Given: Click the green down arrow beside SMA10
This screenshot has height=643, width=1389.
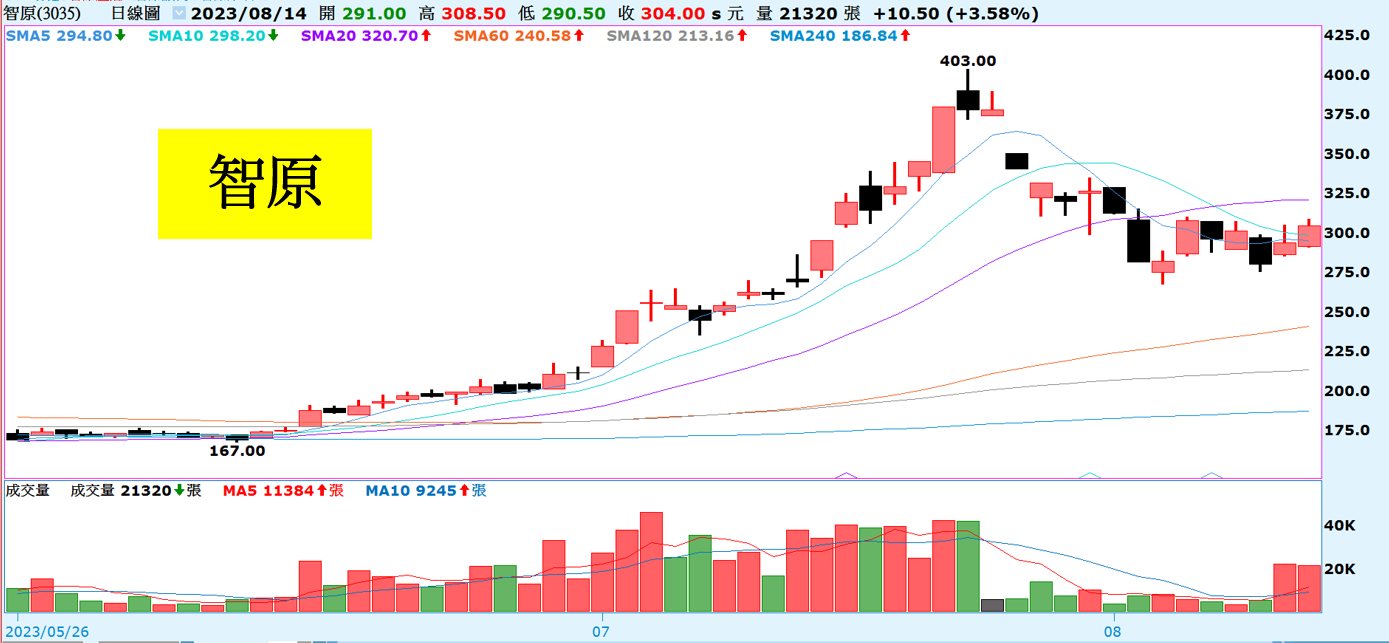Looking at the screenshot, I should [x=272, y=36].
